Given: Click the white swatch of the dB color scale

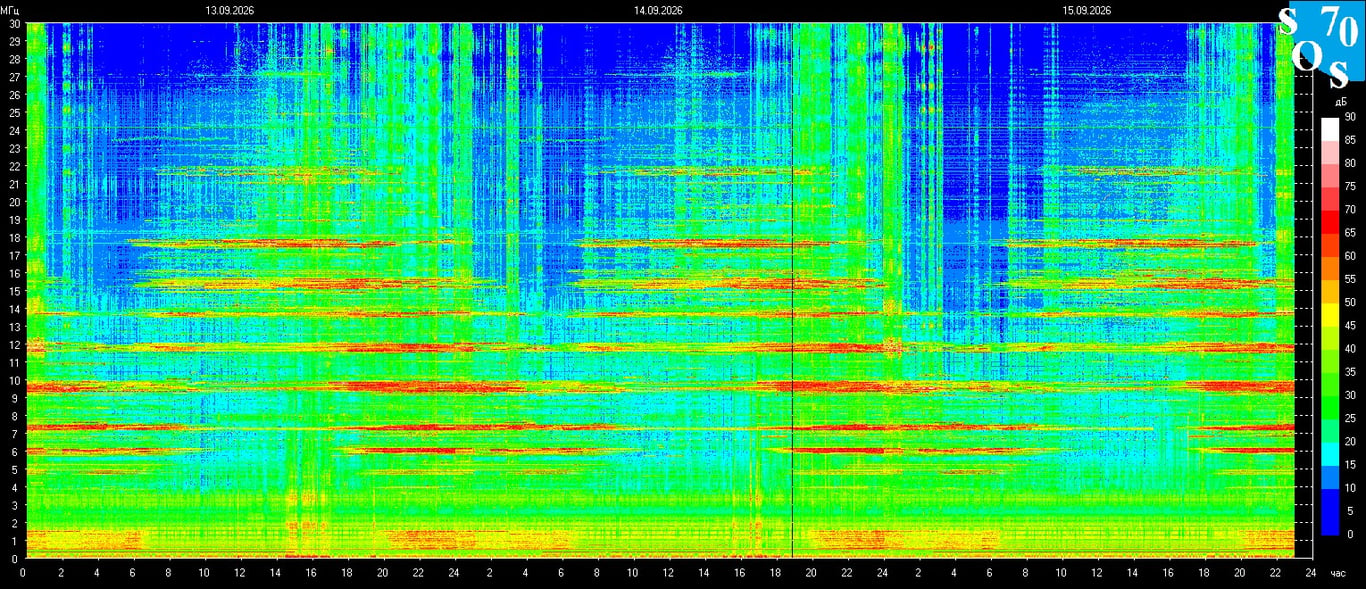Looking at the screenshot, I should (x=1329, y=129).
